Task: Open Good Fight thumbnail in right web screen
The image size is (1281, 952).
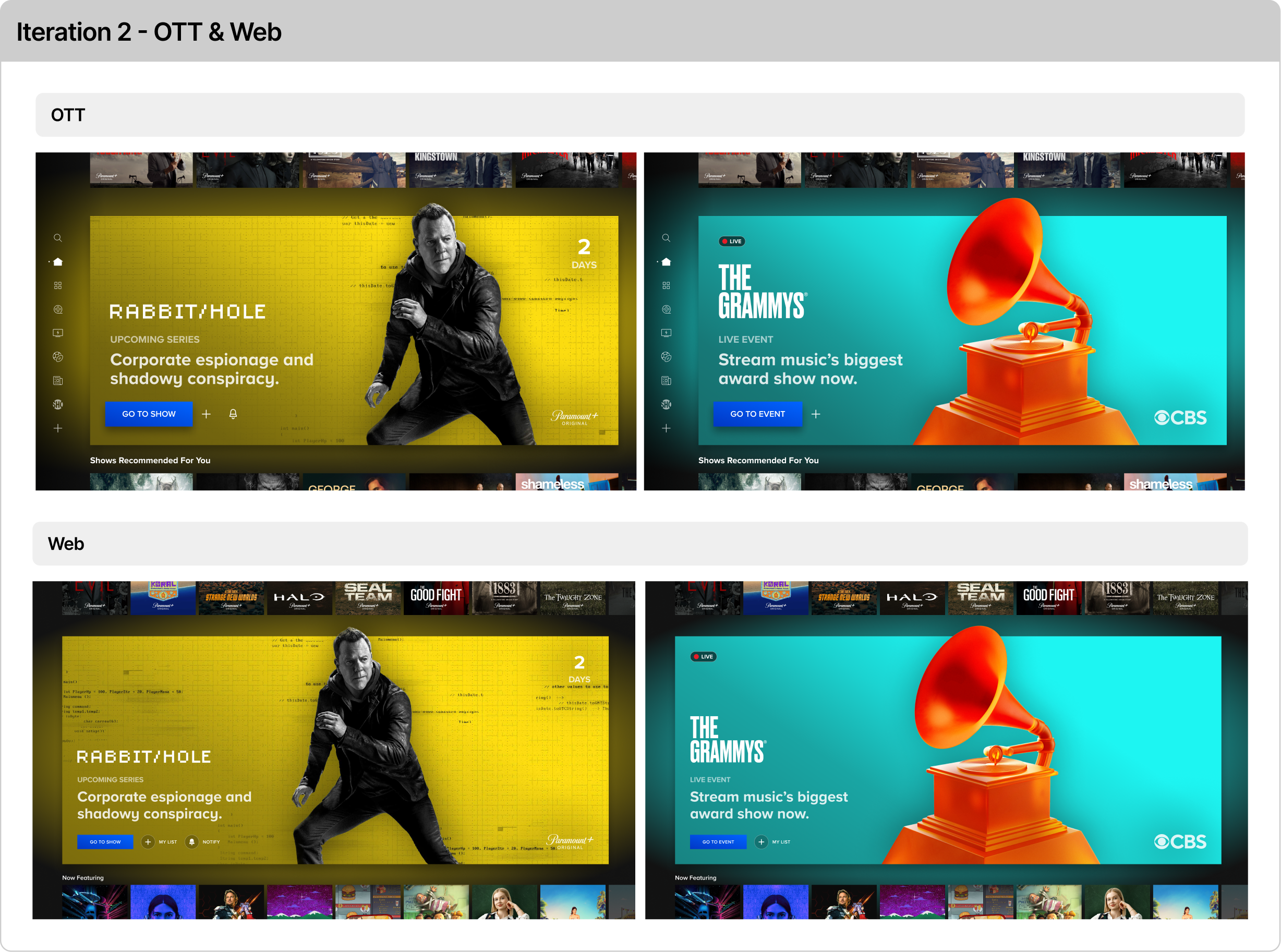Action: point(1048,598)
